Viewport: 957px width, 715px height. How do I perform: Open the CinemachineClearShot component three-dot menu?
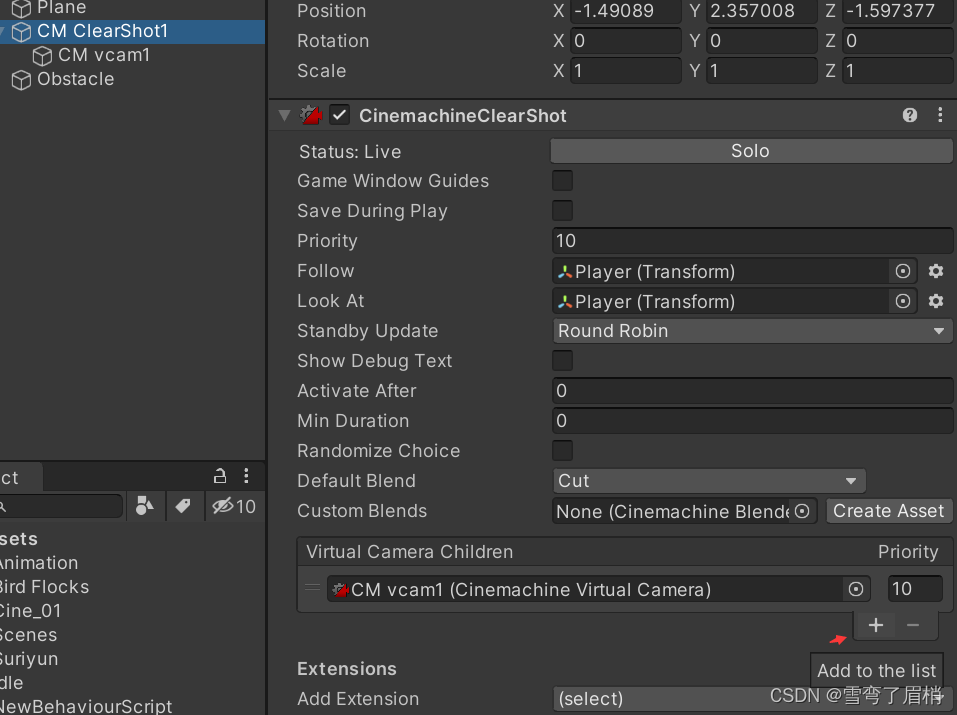940,115
